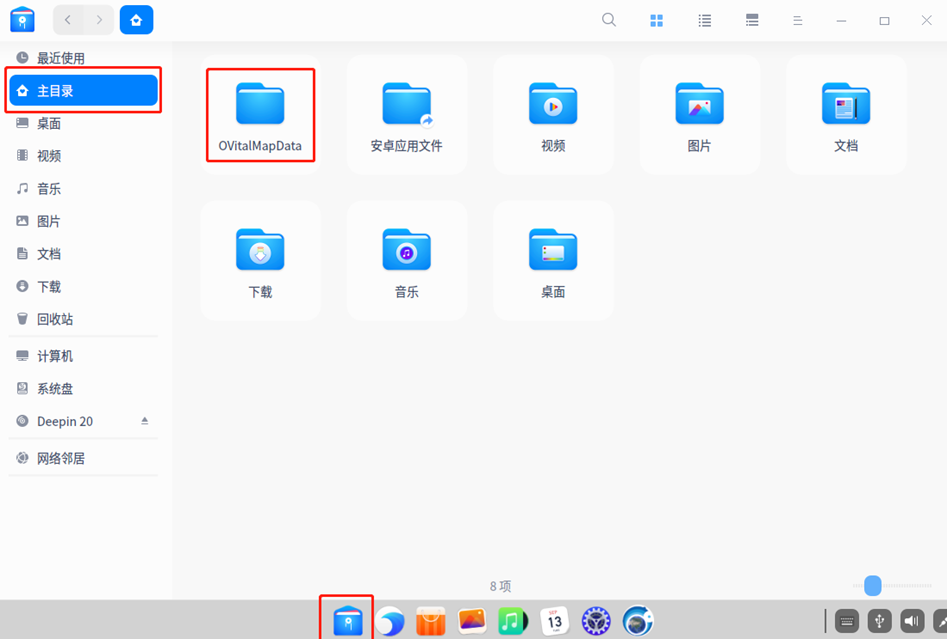947x639 pixels.
Task: Toggle the volume icon in tray
Action: (912, 621)
